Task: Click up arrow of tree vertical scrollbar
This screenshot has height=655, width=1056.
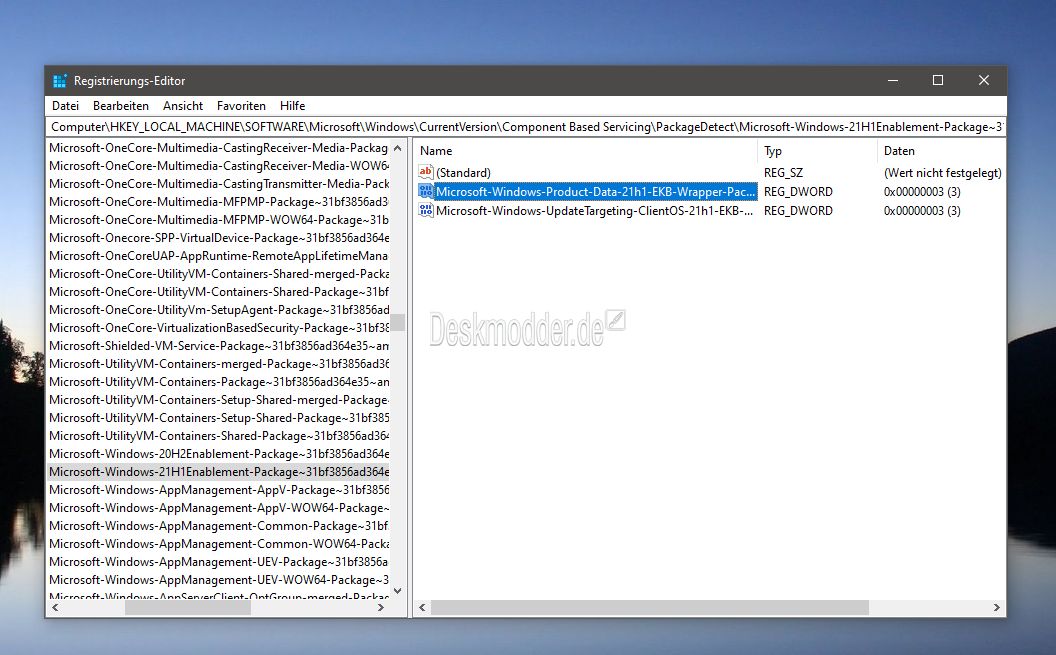Action: point(397,148)
